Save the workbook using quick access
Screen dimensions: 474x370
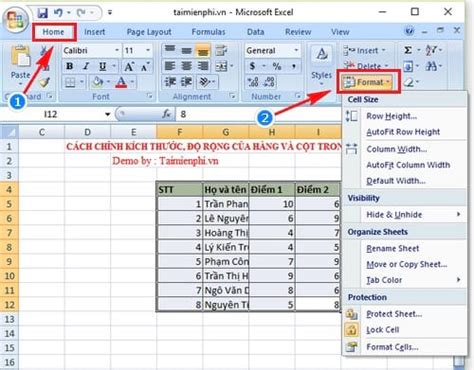pos(42,13)
